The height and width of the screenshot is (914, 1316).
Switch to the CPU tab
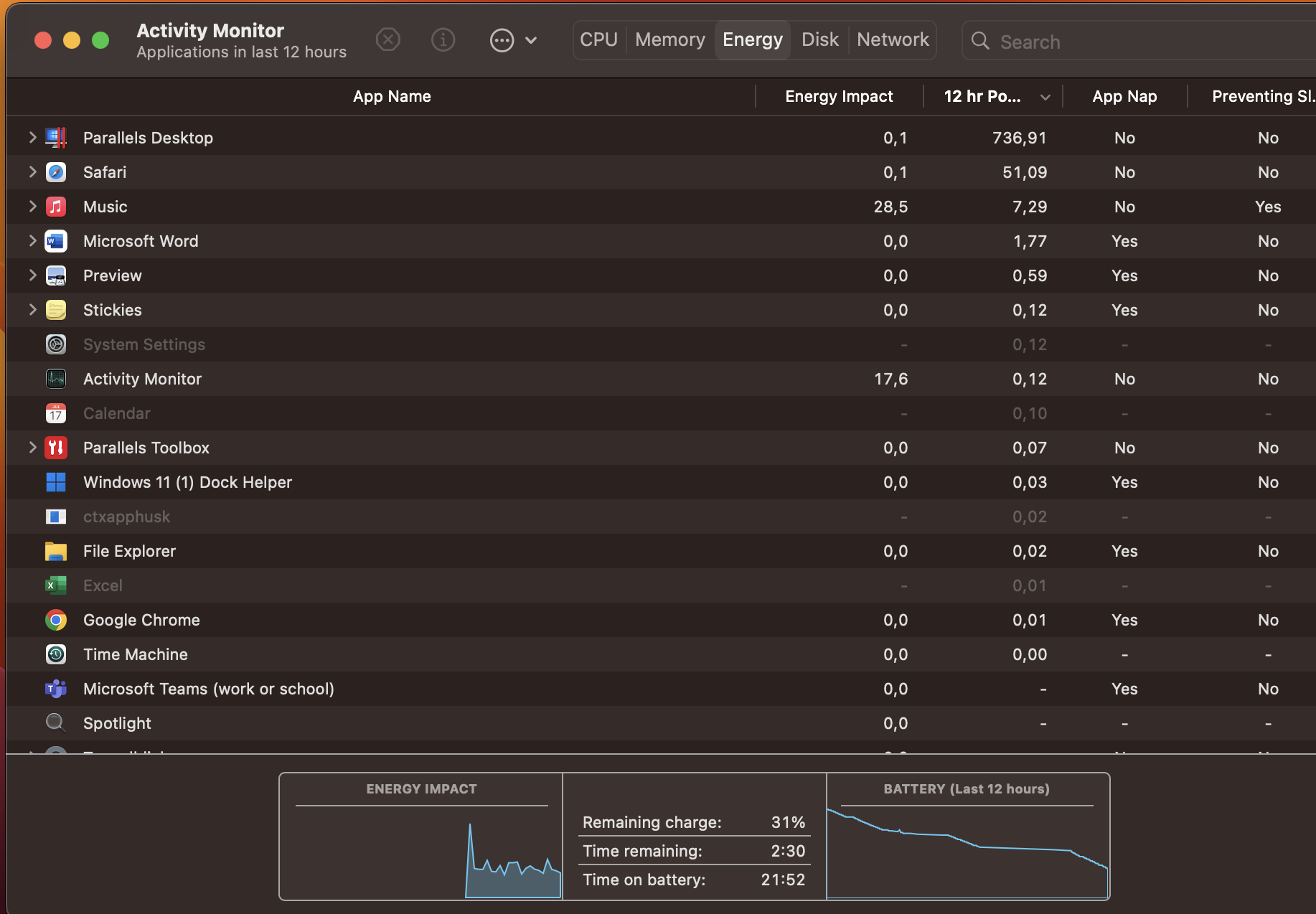point(598,39)
